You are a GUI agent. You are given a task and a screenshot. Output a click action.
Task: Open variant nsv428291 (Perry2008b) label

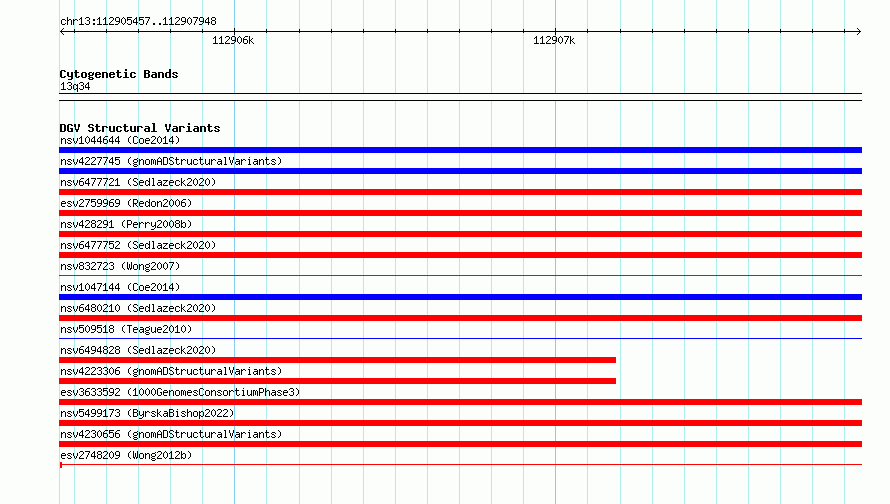coord(126,224)
